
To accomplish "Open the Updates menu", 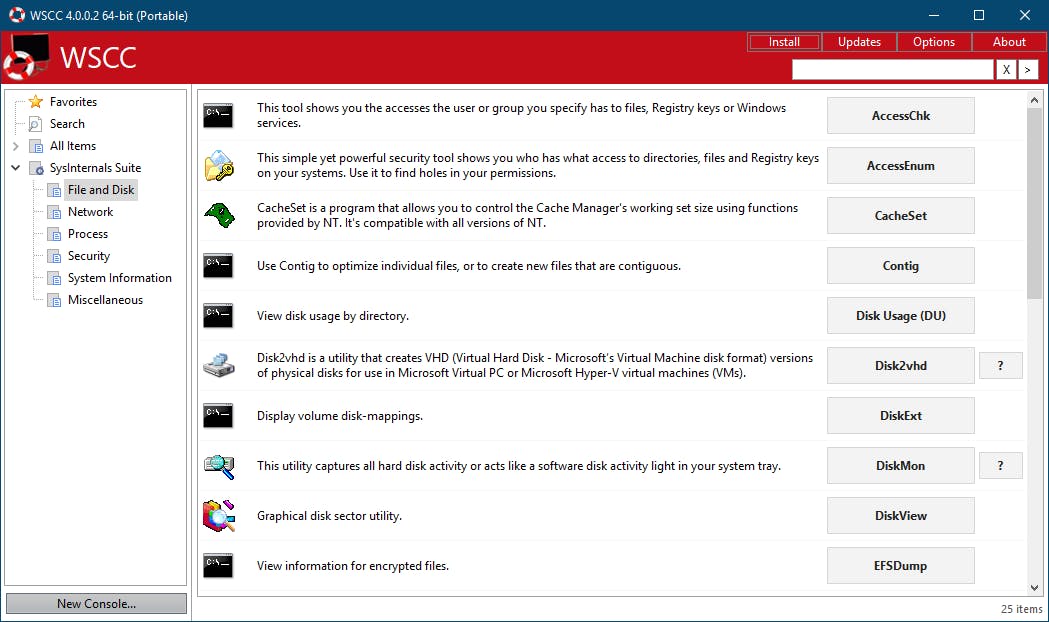I will point(859,42).
